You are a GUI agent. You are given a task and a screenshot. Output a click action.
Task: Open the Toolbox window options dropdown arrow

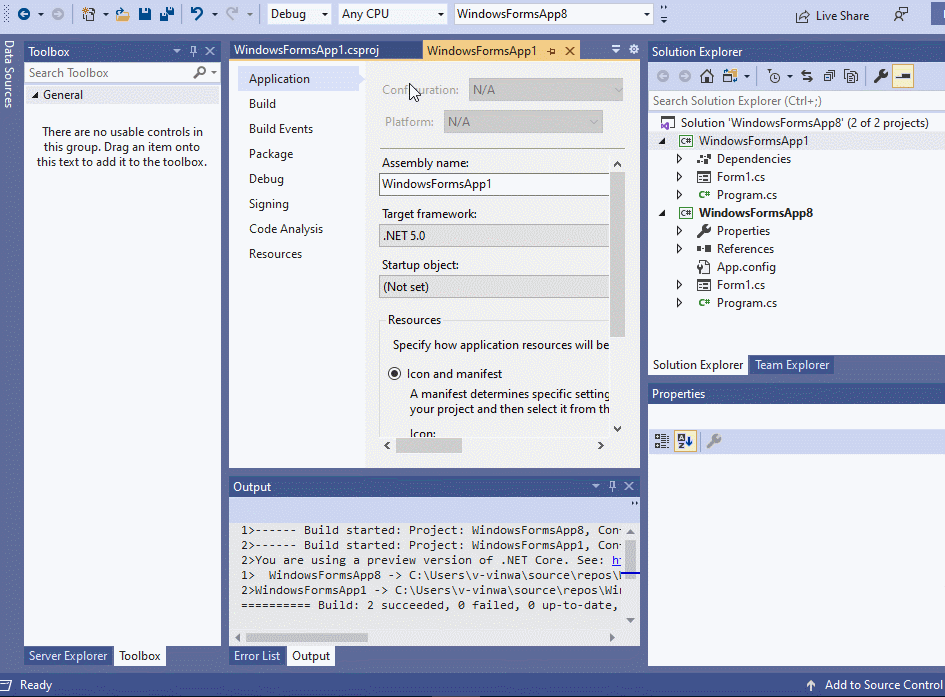point(177,51)
